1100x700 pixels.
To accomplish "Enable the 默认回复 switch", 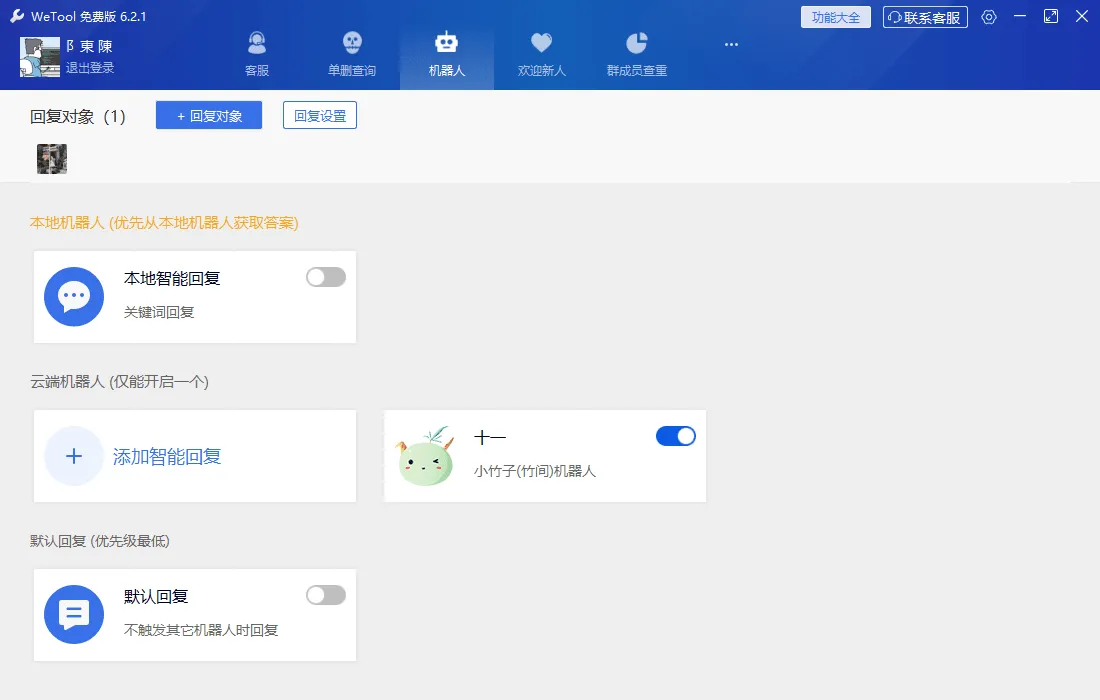I will pyautogui.click(x=325, y=595).
